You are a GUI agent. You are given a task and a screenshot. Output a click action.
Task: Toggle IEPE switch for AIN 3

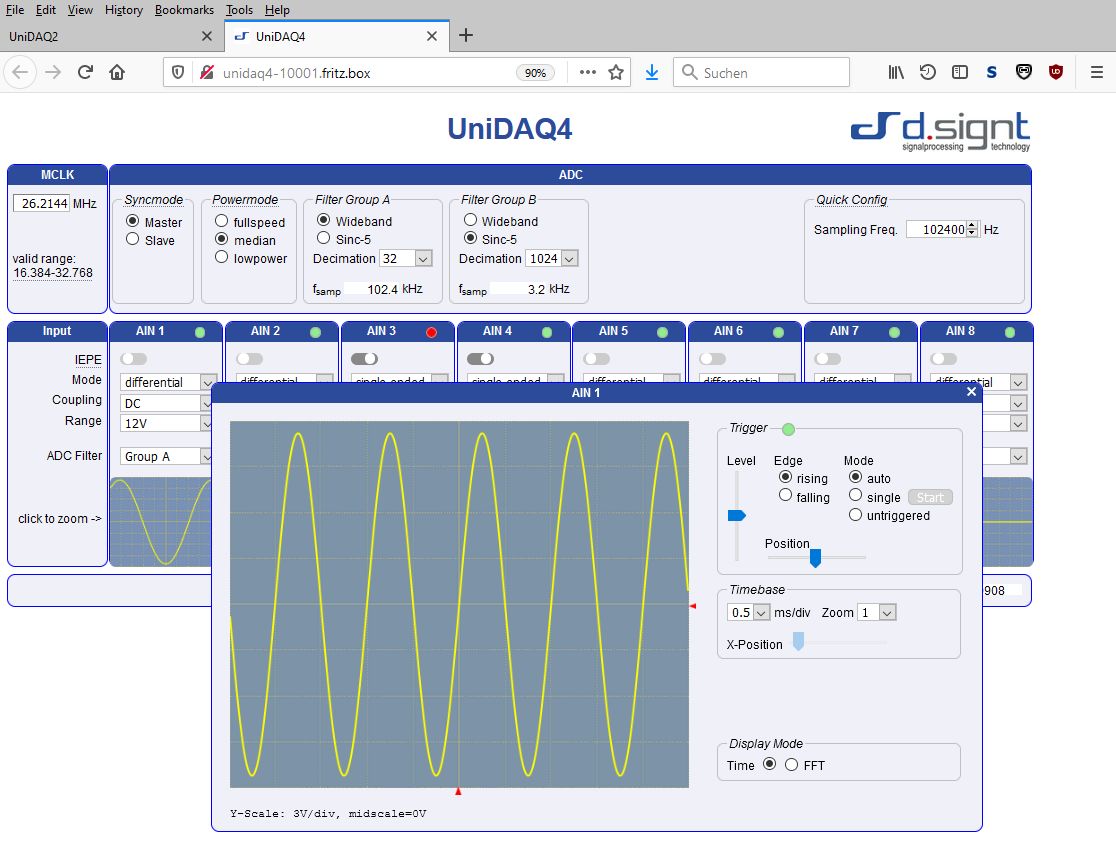point(364,359)
